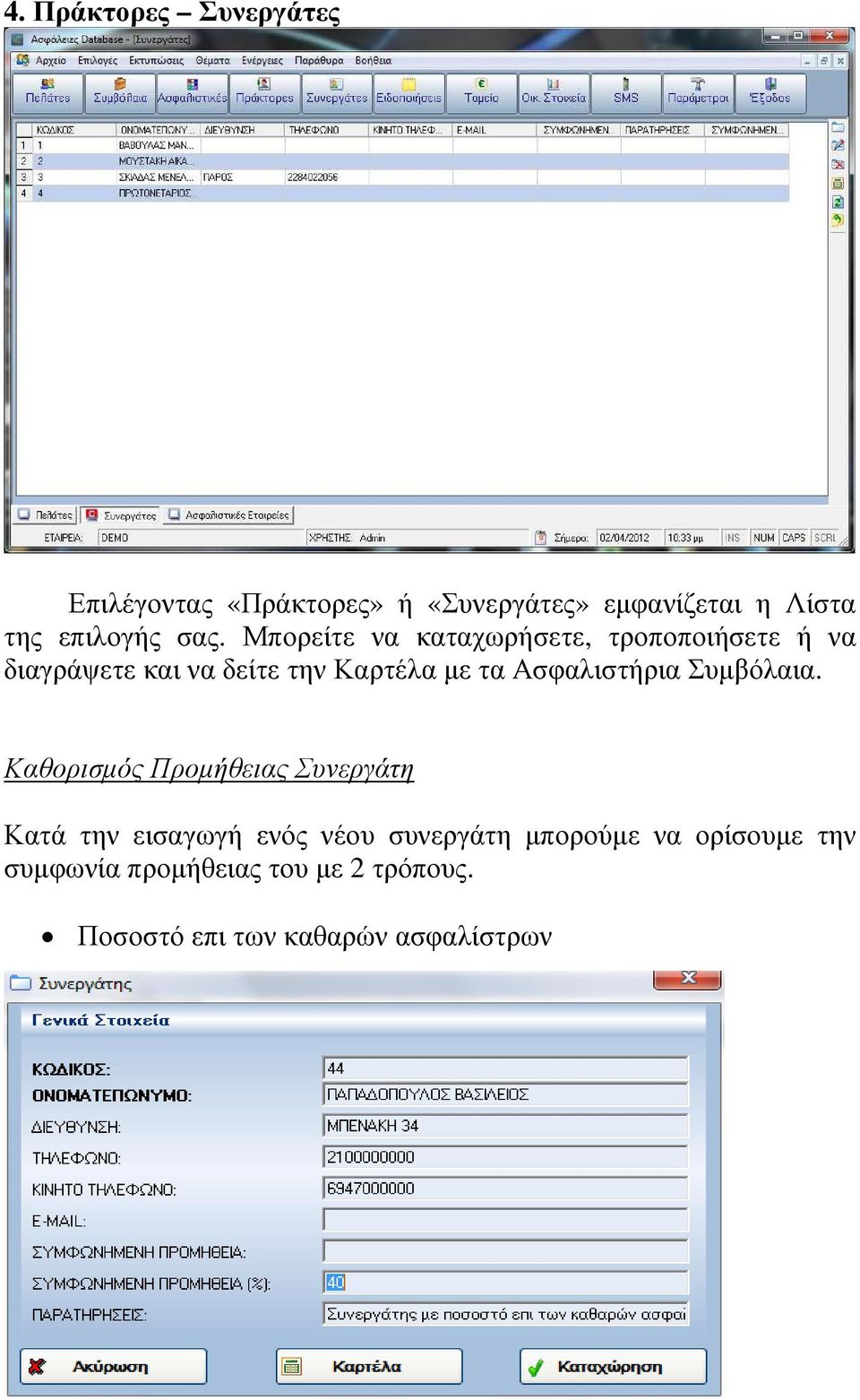The height and width of the screenshot is (1400, 860).
Task: Sort by the ΔΙΕΥΘΥΝΣΗ column header
Action: click(242, 130)
